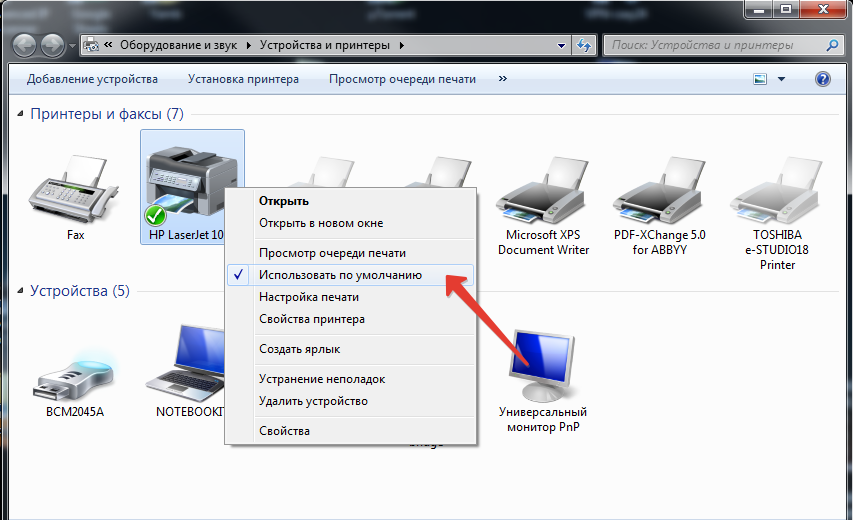This screenshot has height=520, width=853.
Task: Choose Создать ярлык menu entry
Action: tap(350, 349)
